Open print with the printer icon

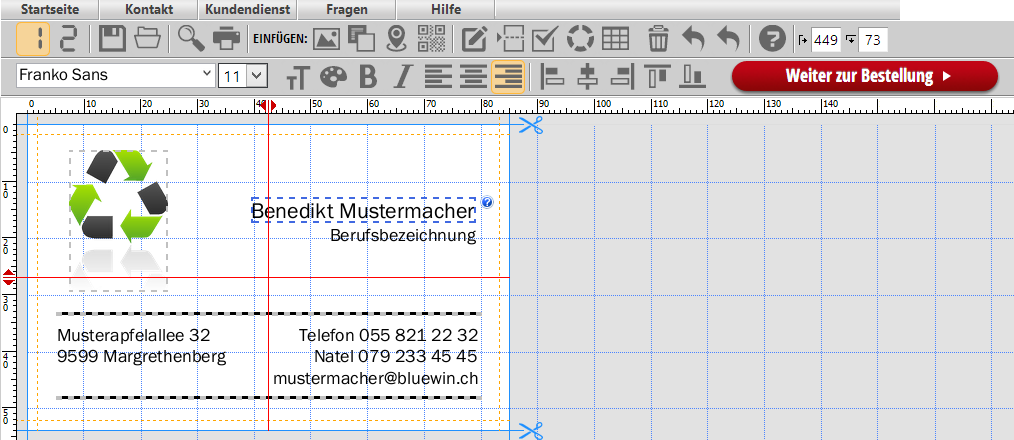tap(226, 40)
